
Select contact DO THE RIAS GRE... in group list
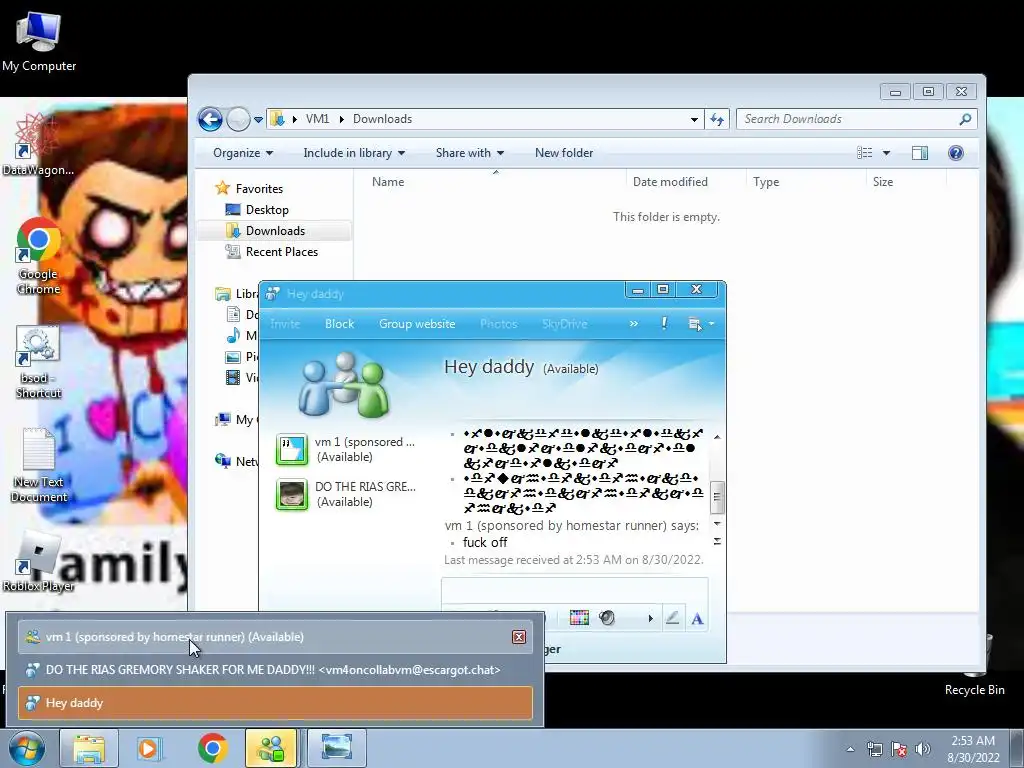point(346,494)
